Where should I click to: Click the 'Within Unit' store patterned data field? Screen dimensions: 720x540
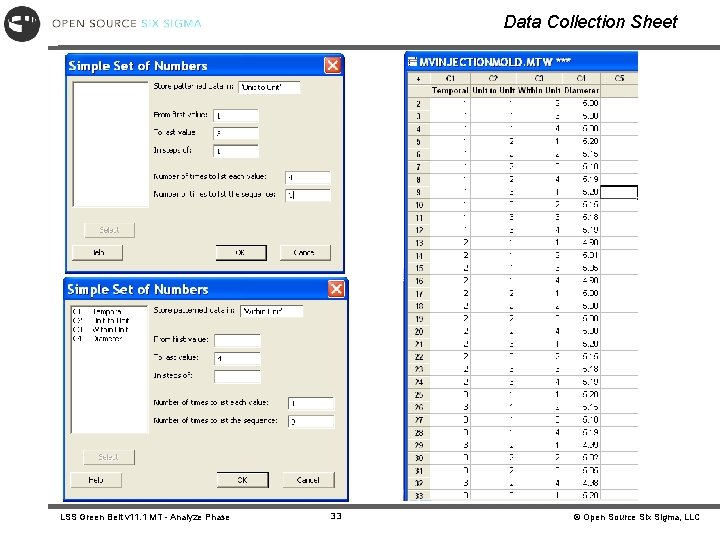tap(272, 311)
